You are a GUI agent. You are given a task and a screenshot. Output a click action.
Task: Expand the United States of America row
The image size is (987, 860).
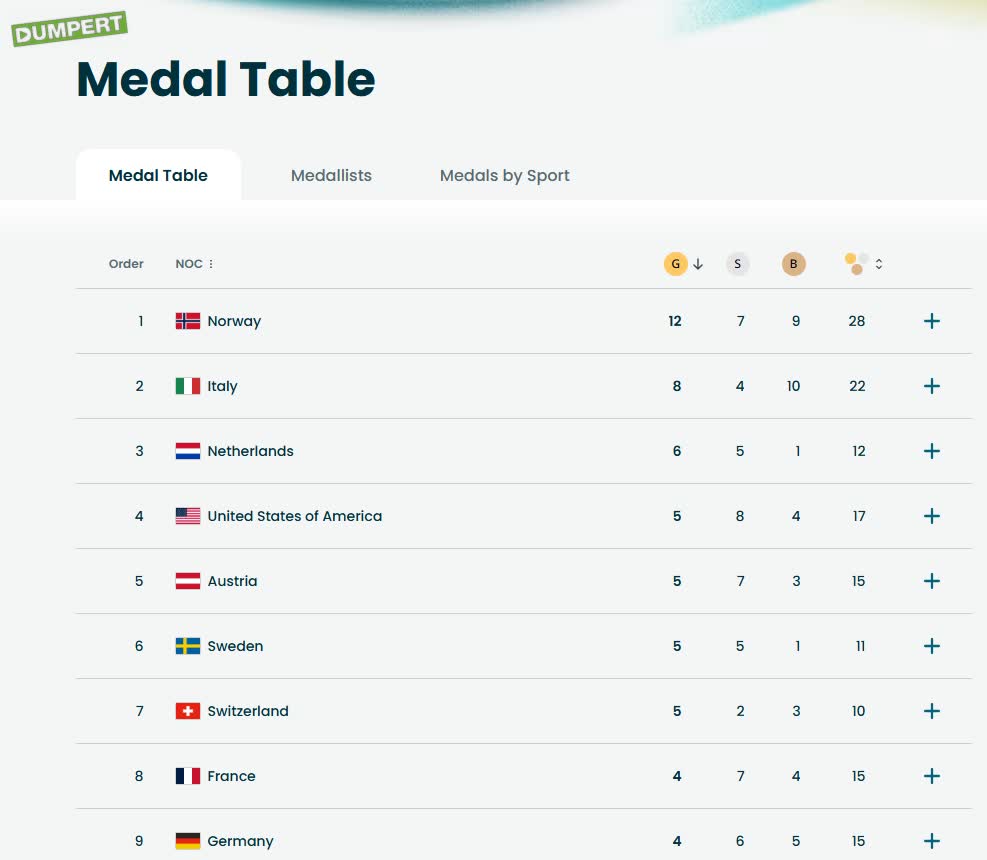coord(932,516)
